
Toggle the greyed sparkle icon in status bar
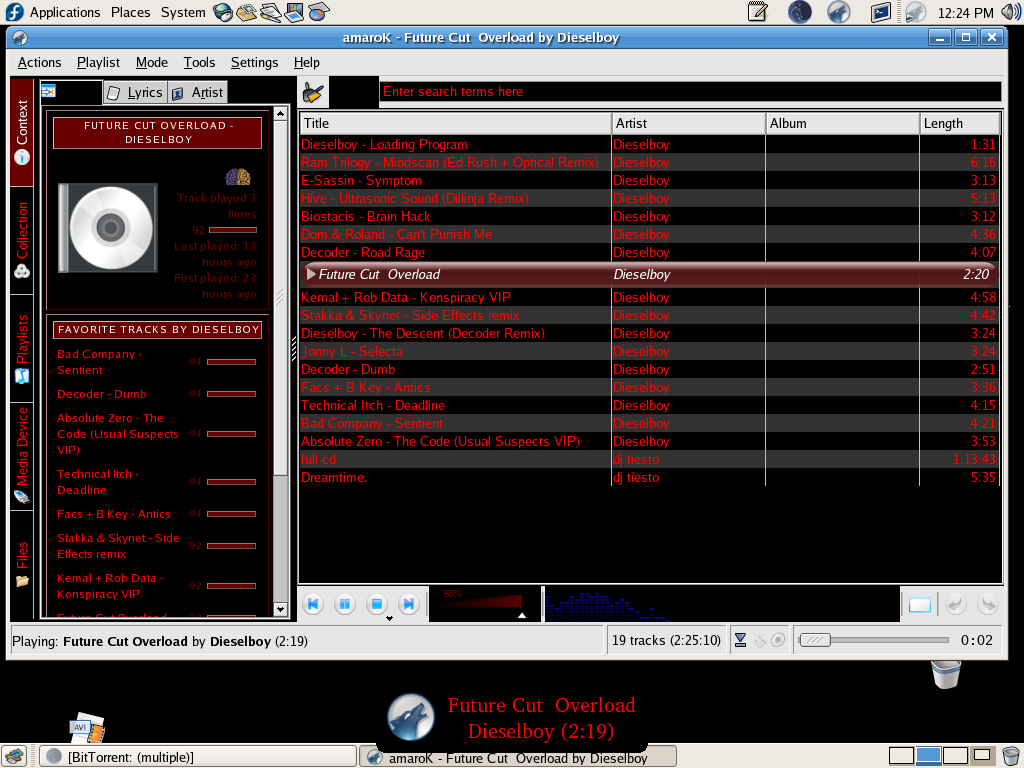click(x=760, y=640)
